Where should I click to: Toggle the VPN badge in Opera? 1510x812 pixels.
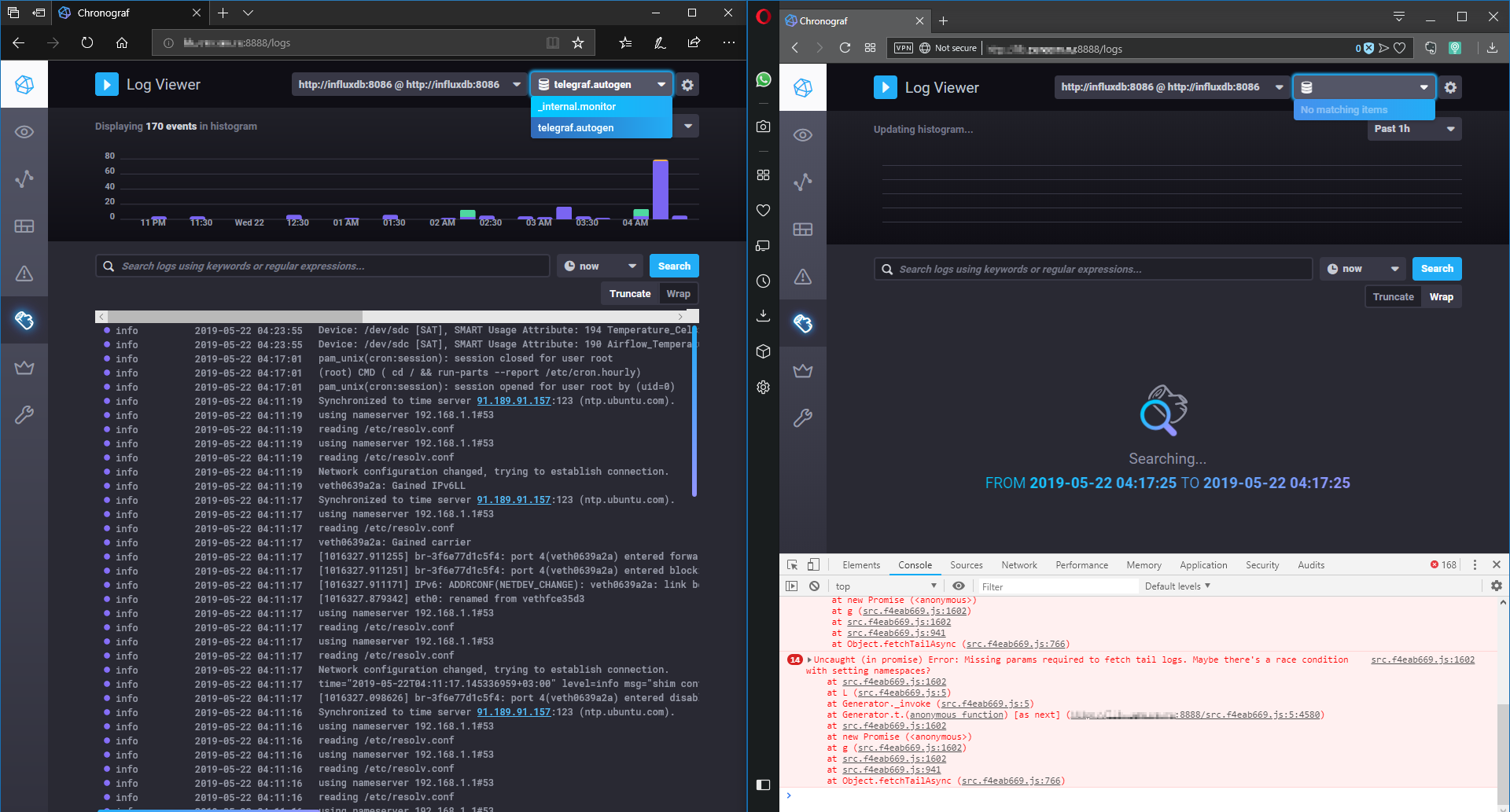click(x=903, y=47)
